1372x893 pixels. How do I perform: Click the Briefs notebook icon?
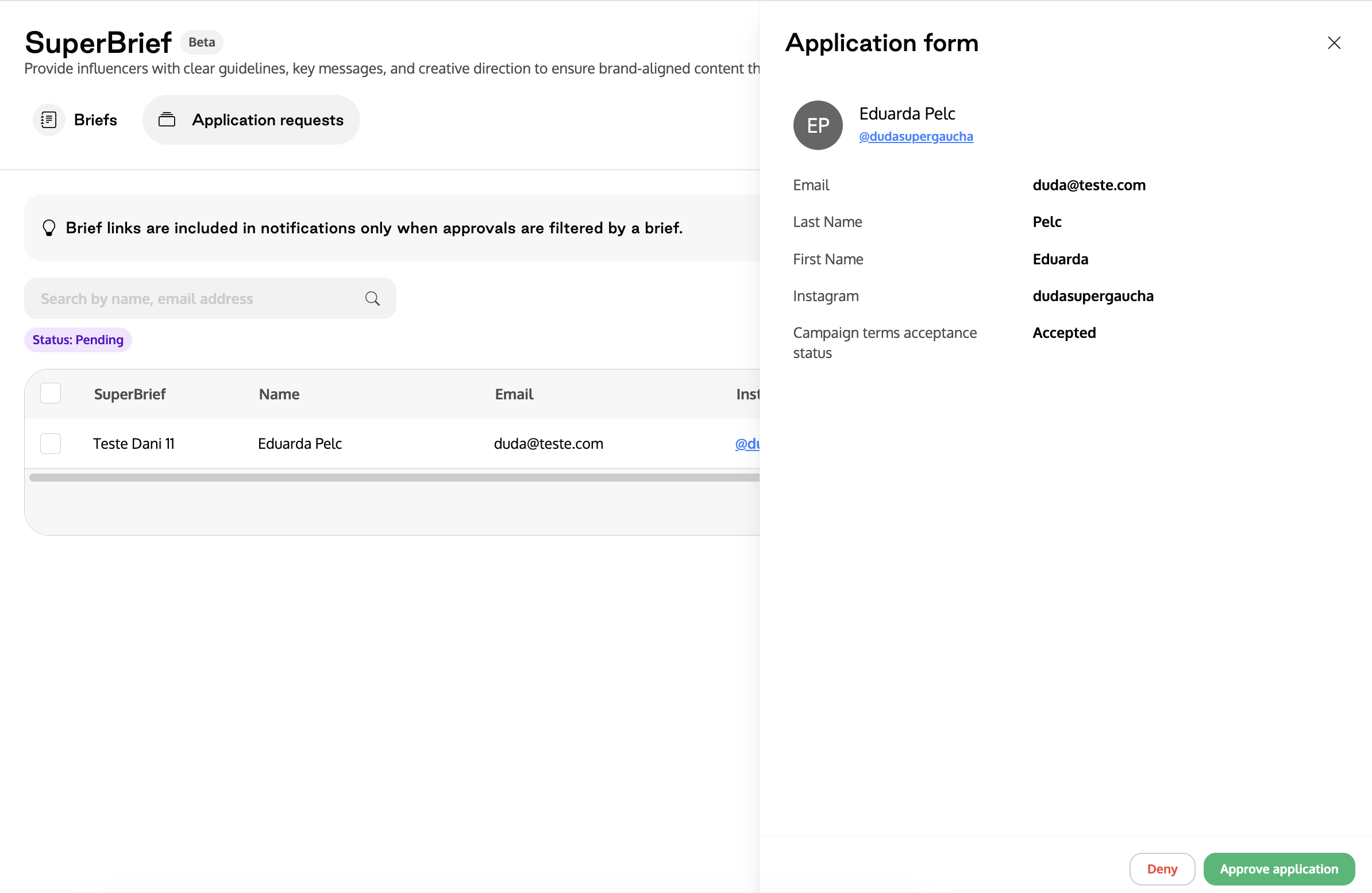pyautogui.click(x=49, y=120)
